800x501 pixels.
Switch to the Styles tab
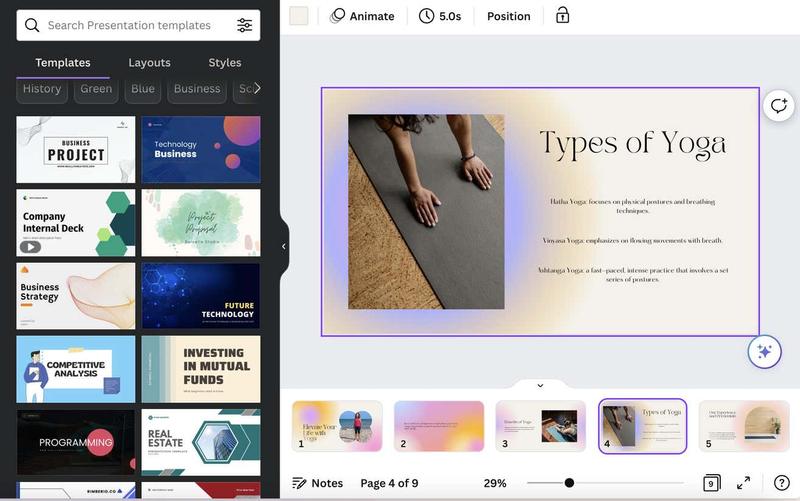click(224, 63)
